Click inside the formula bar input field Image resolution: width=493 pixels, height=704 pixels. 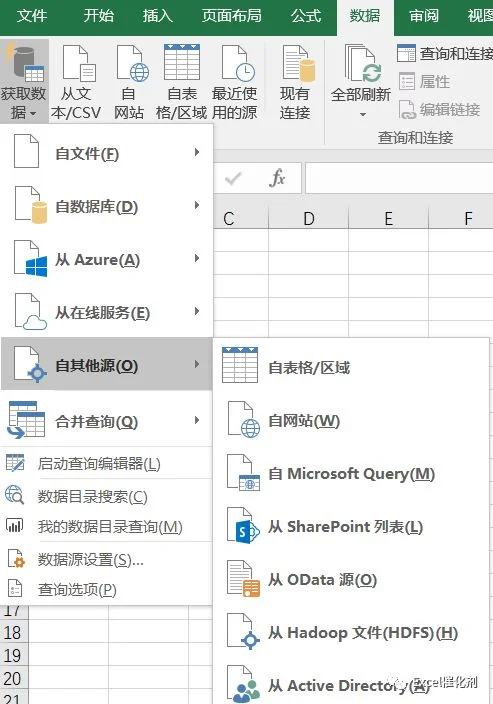[x=399, y=178]
